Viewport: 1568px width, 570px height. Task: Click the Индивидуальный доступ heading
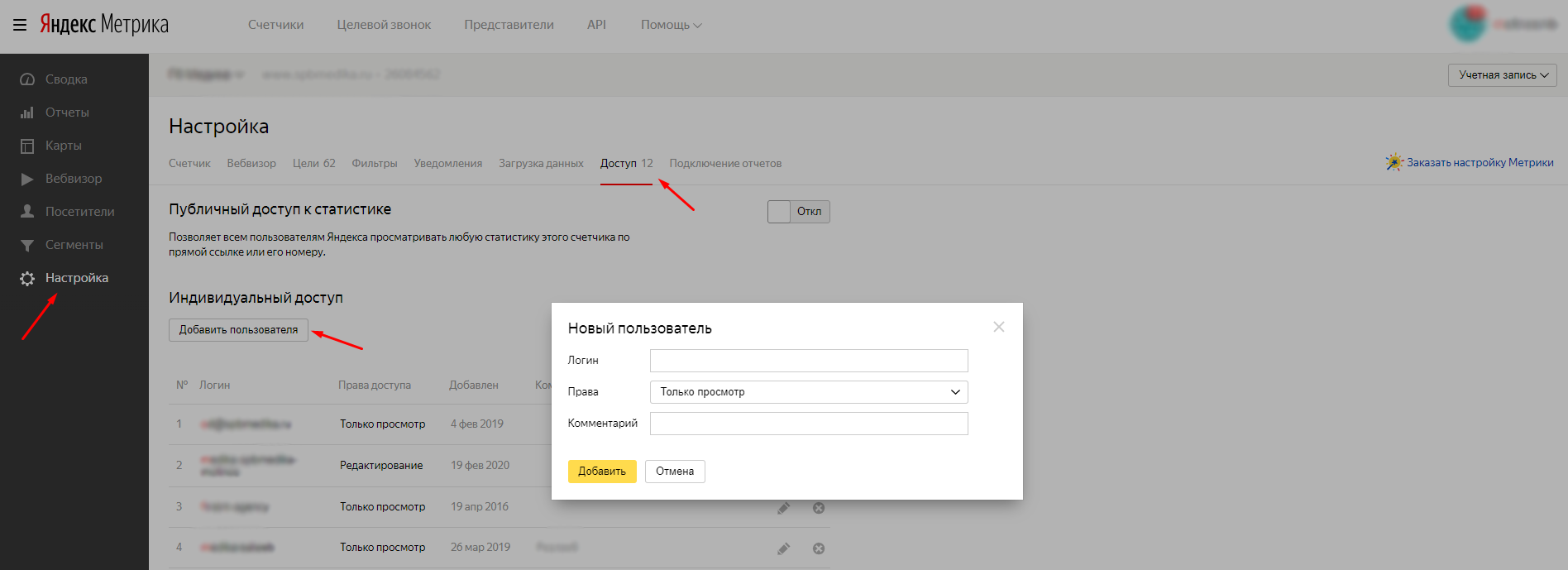(x=256, y=298)
